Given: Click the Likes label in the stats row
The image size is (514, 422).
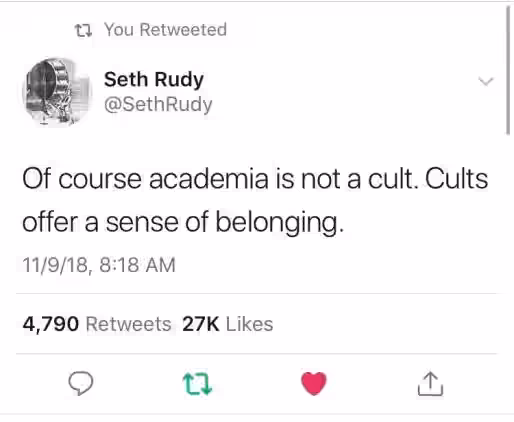Looking at the screenshot, I should click(250, 324).
